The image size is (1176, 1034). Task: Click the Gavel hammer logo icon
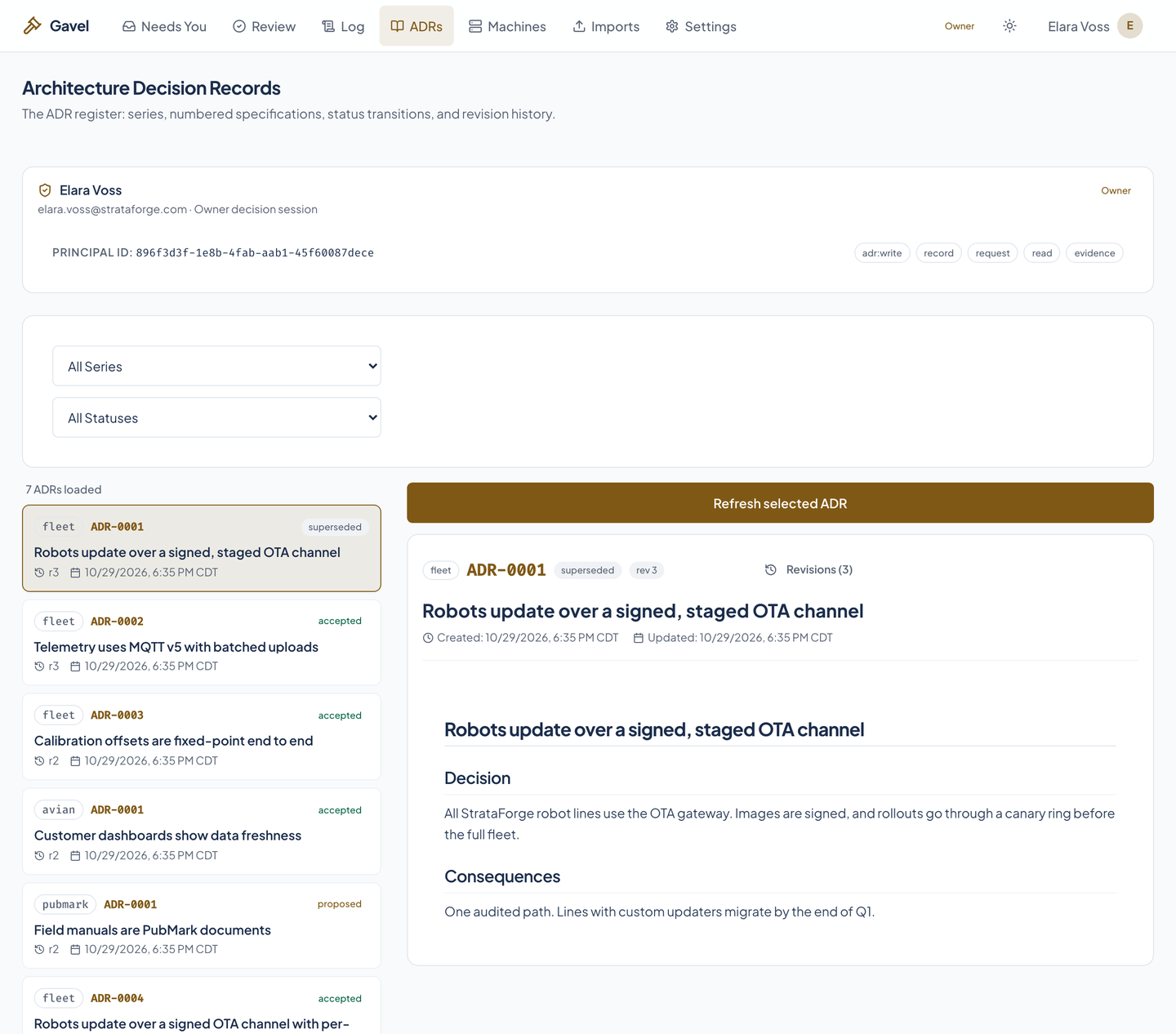(32, 26)
